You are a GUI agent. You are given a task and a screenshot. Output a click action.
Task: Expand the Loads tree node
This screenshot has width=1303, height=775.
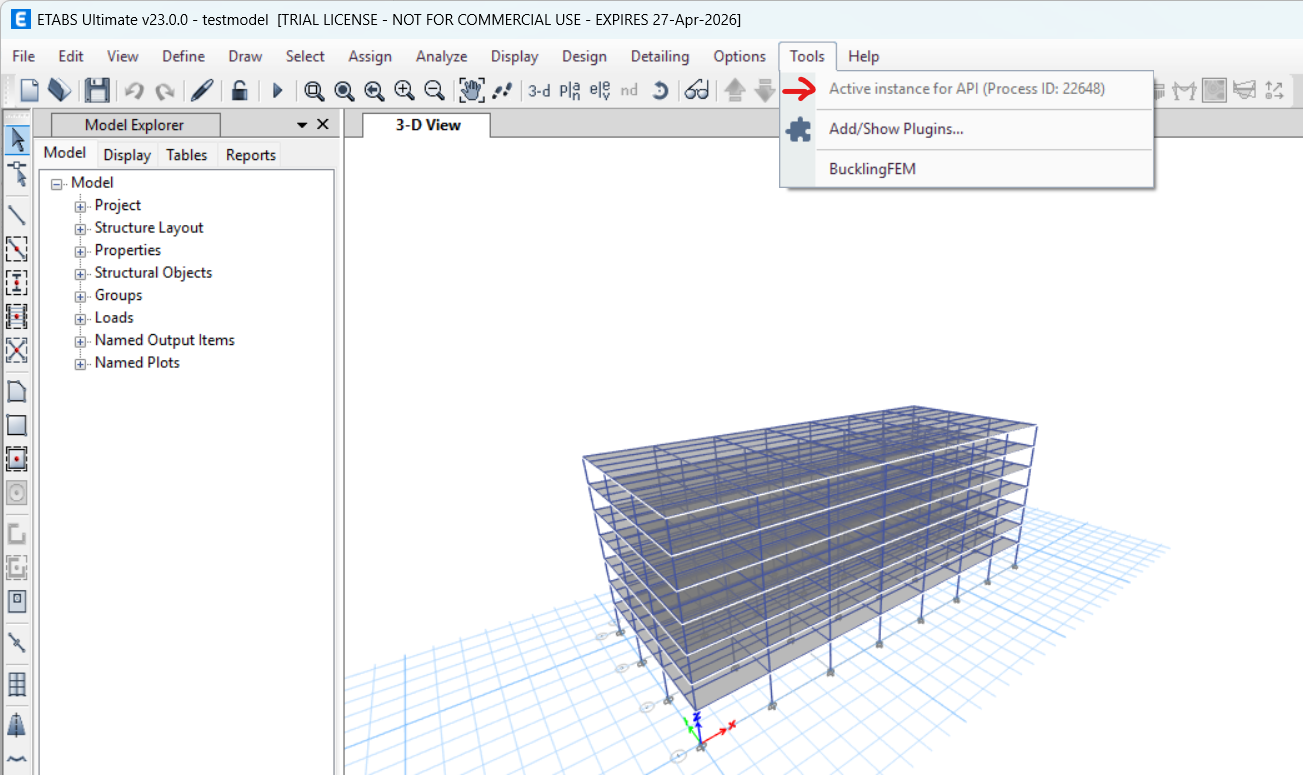click(x=81, y=318)
